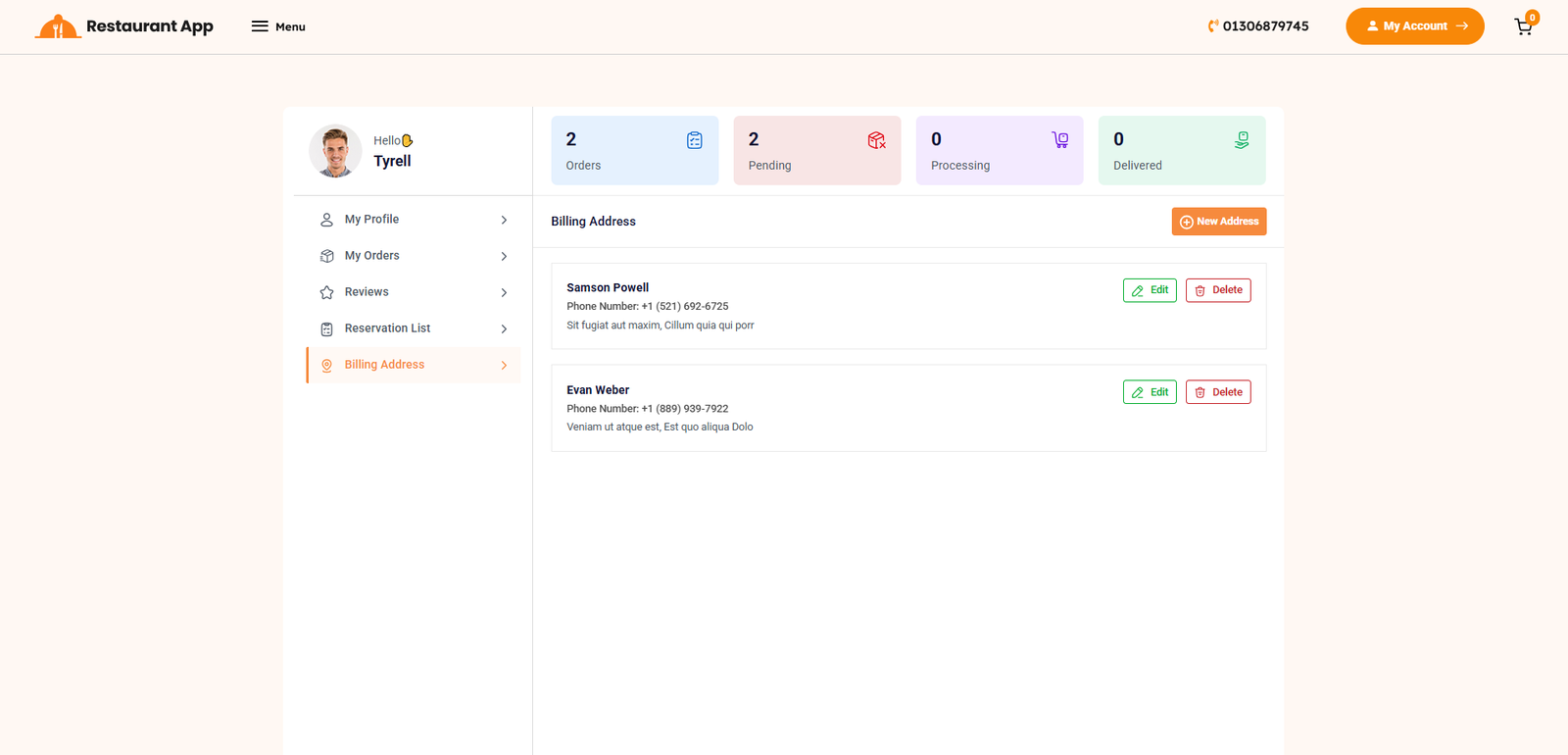1568x755 pixels.
Task: Select Billing Address in sidebar
Action: coord(384,365)
